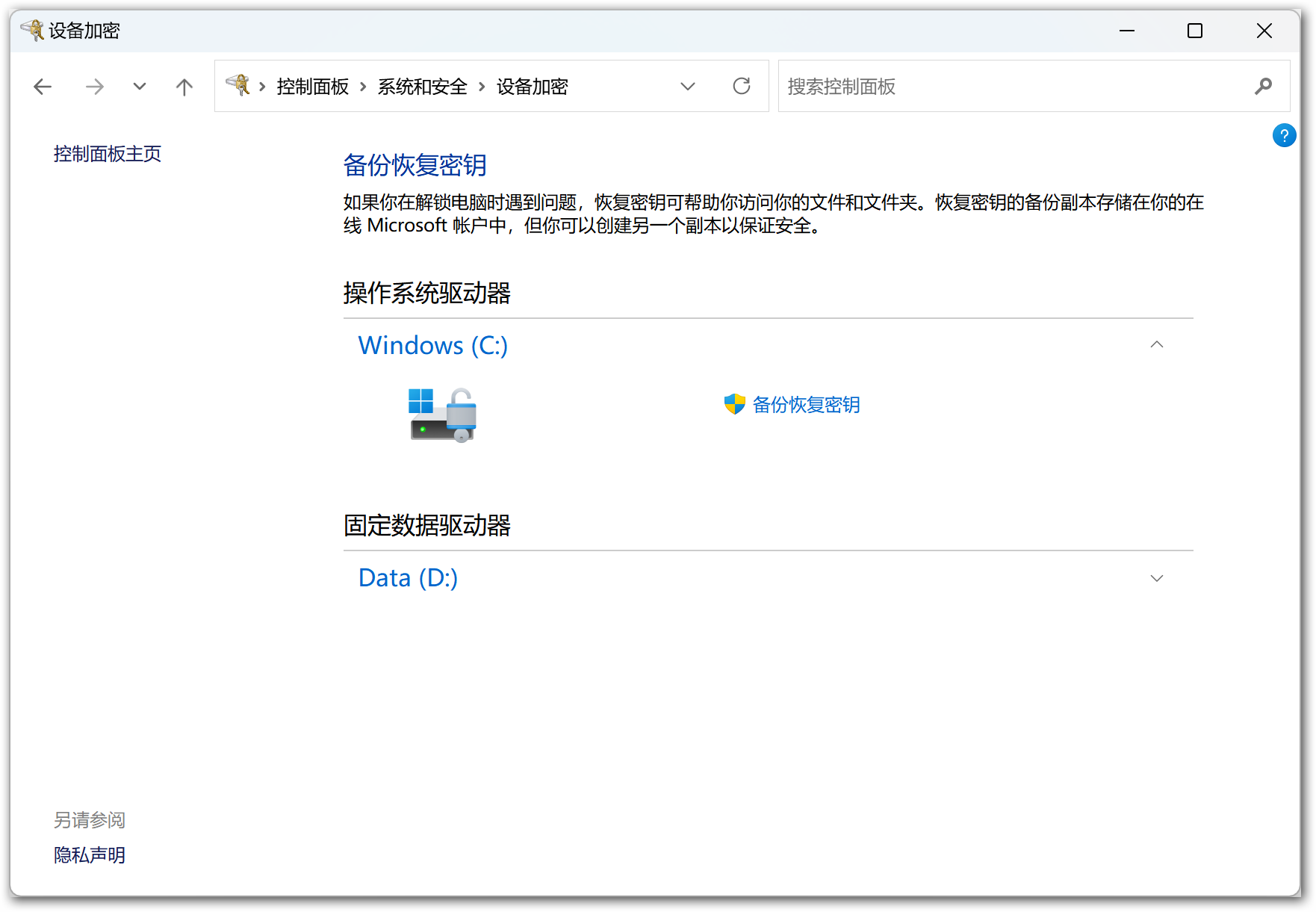Refresh the control panel page
The width and height of the screenshot is (1316, 912).
pos(742,87)
